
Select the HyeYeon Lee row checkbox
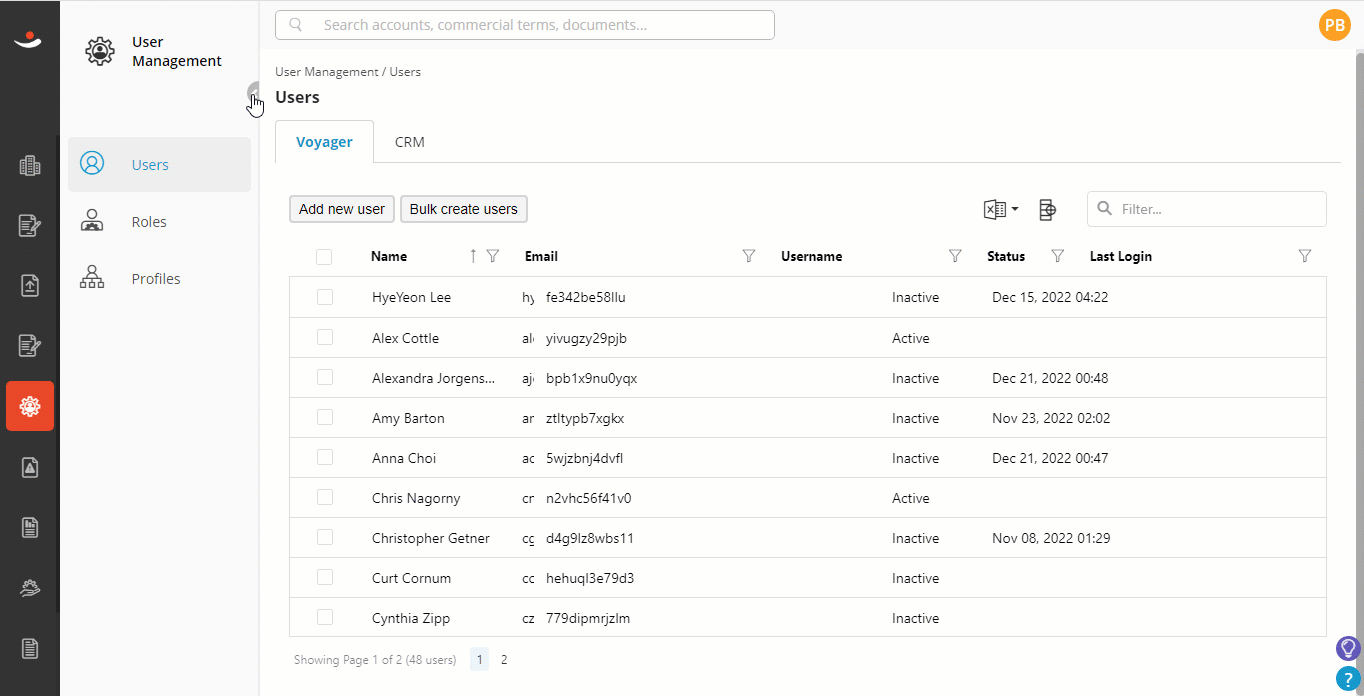coord(325,297)
